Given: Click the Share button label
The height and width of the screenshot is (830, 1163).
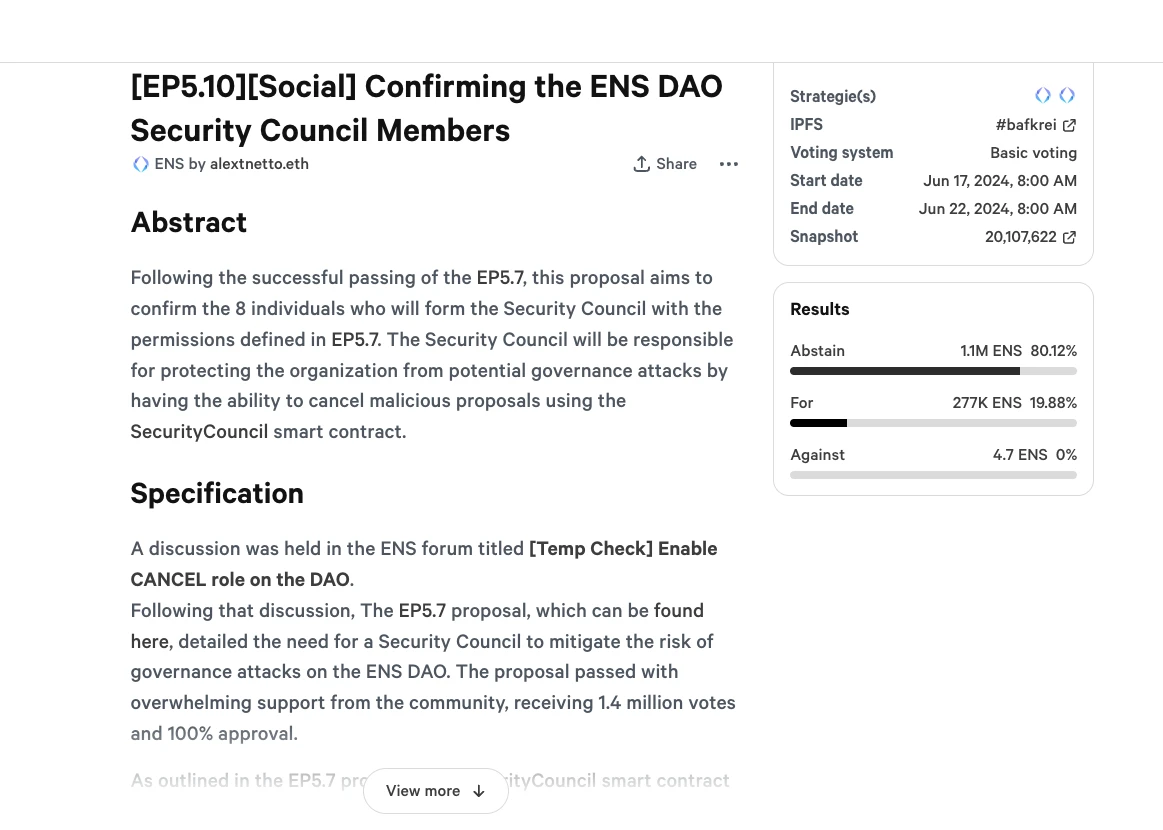Looking at the screenshot, I should tap(676, 164).
